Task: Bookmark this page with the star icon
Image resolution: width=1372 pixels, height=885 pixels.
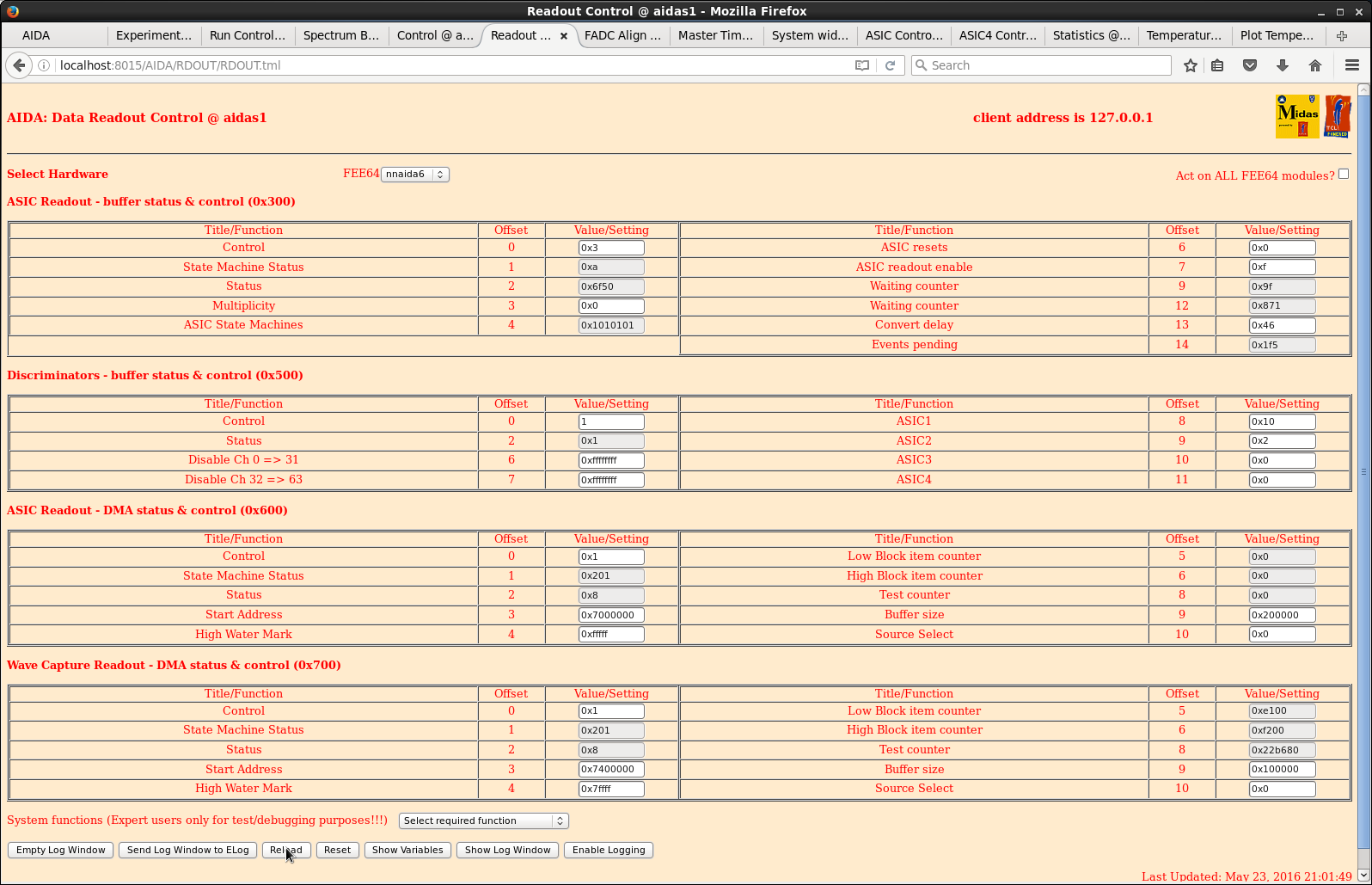Action: click(1190, 65)
